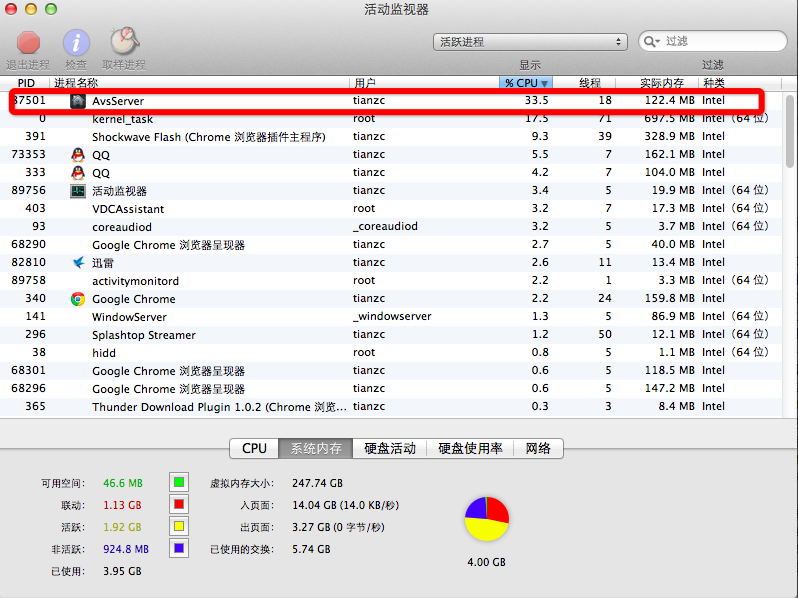Click the Google Chrome process icon
Viewport: 798px width, 598px height.
(77, 299)
